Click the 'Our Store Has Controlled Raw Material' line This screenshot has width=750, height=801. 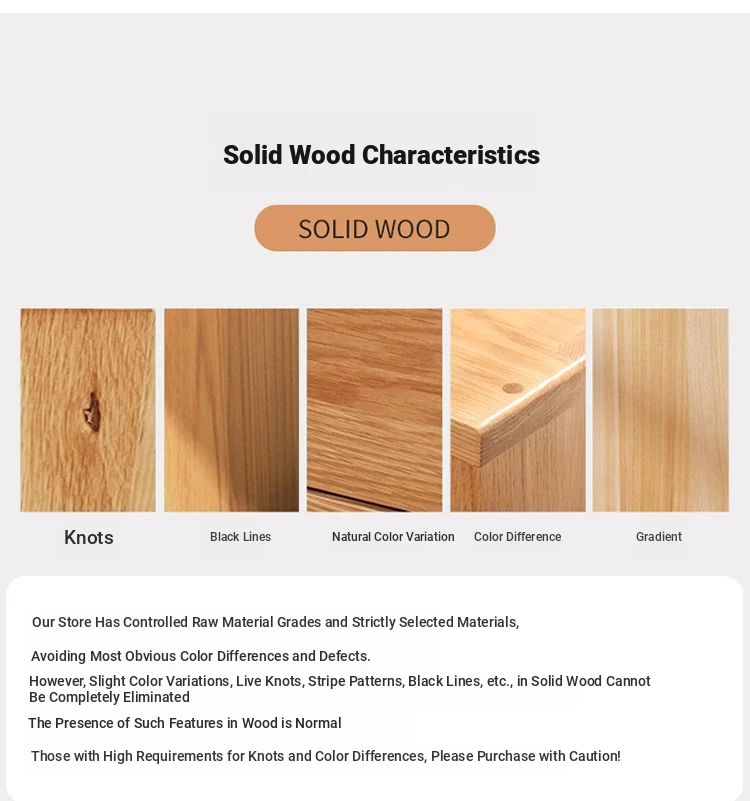click(275, 622)
